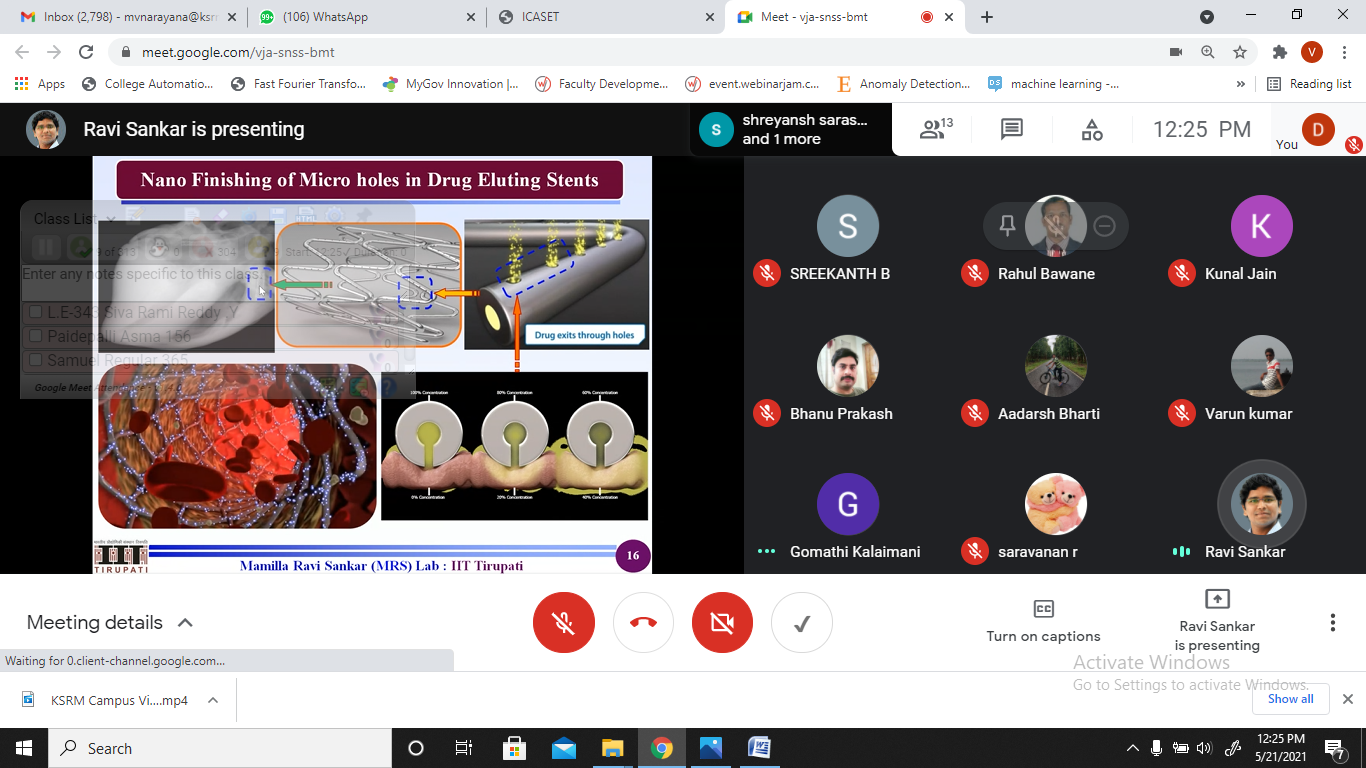Open the Reading list

tap(1309, 84)
